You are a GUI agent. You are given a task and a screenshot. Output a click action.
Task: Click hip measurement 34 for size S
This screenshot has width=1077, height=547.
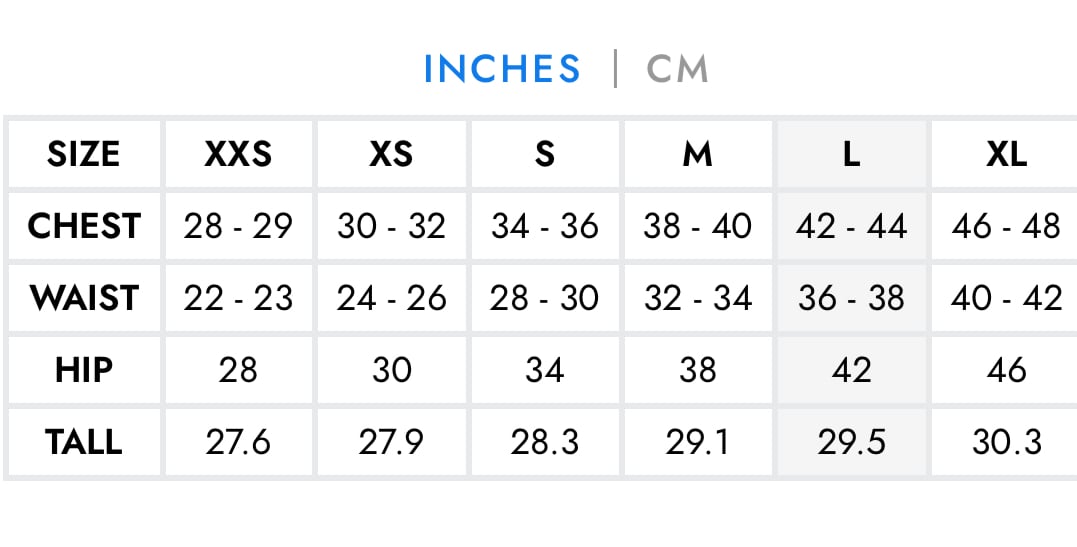tap(544, 370)
